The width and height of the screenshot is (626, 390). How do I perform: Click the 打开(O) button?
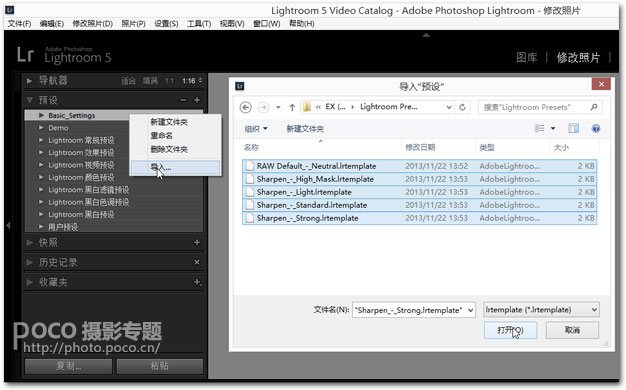click(510, 330)
